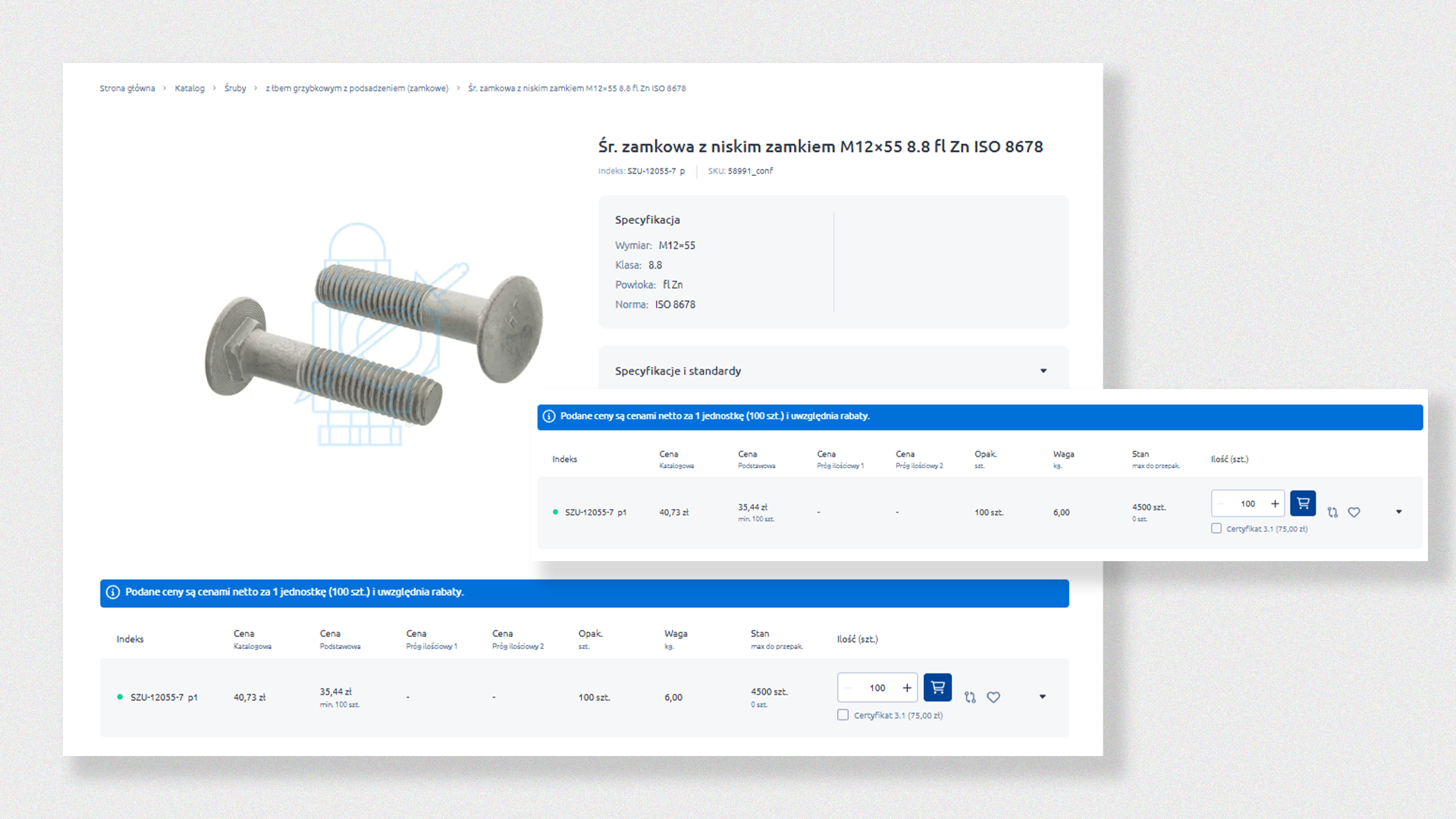Add to cart in bottom table
Viewport: 1456px width, 819px height.
(937, 688)
